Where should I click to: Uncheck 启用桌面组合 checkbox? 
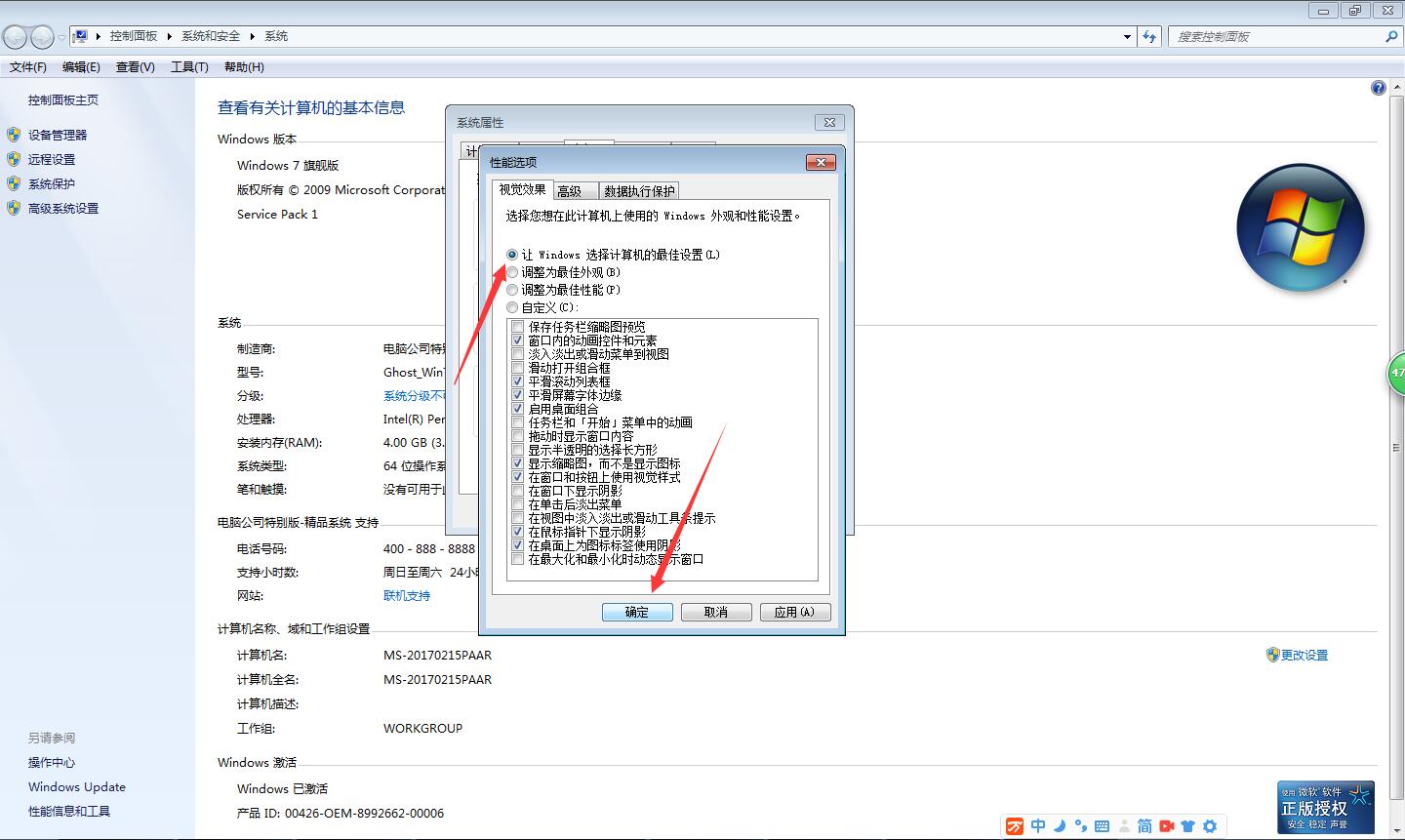tap(518, 409)
